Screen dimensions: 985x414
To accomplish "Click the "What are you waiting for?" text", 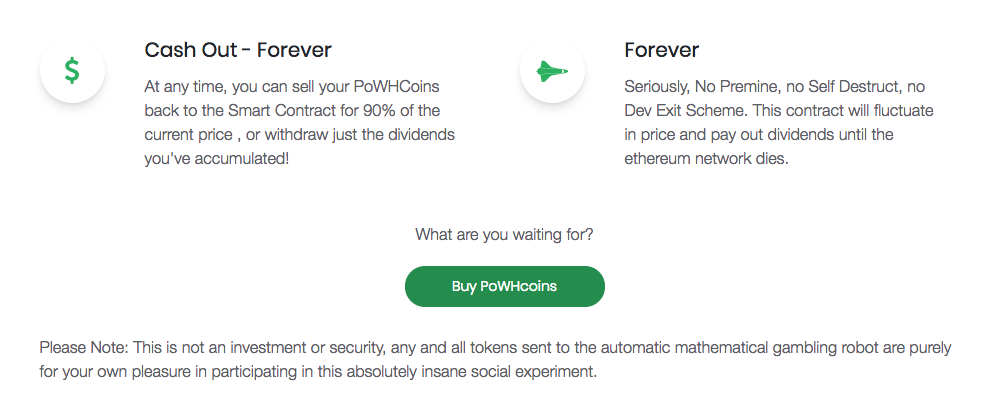I will tap(504, 235).
